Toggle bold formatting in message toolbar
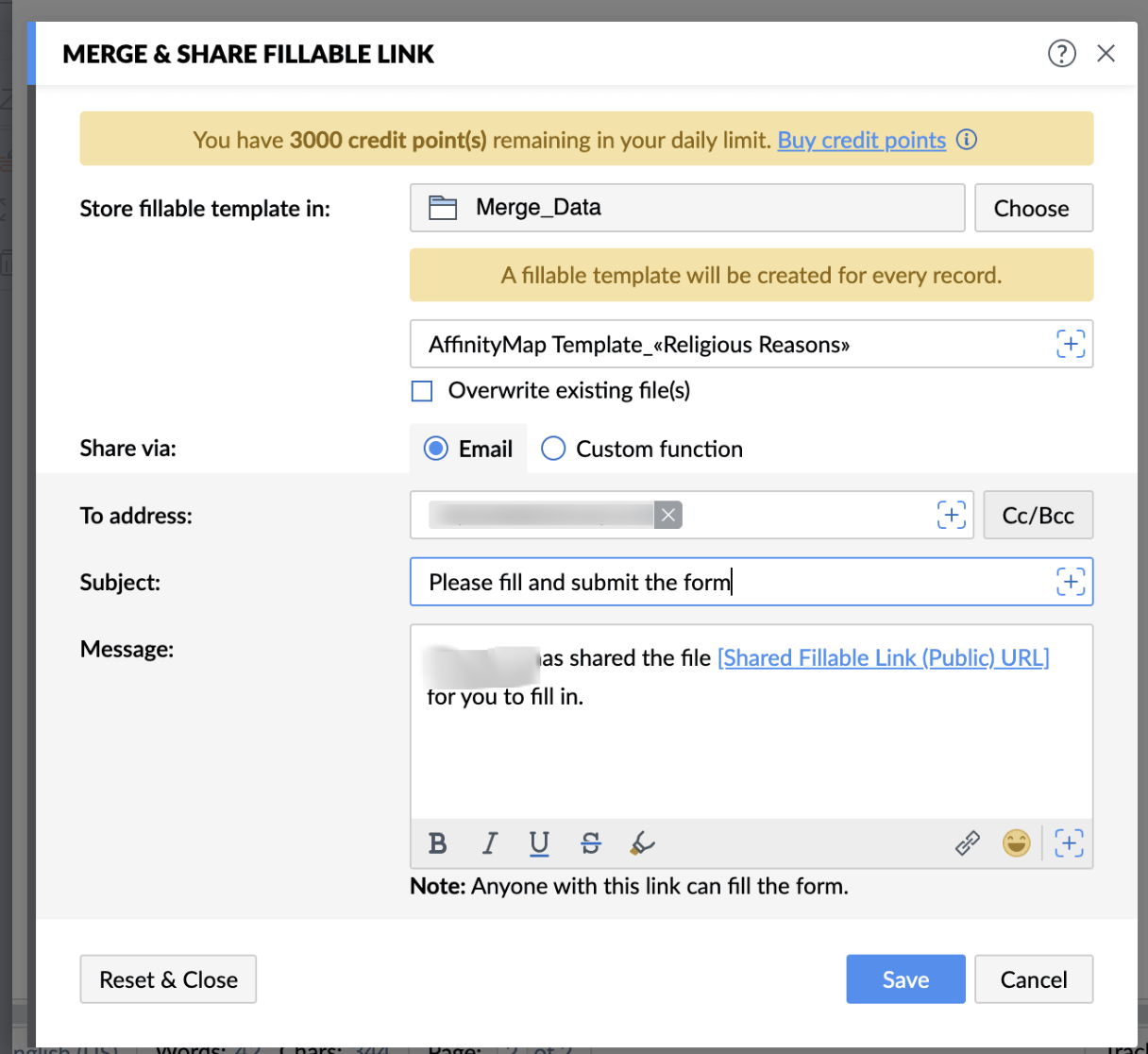Viewport: 1148px width, 1054px height. click(x=437, y=843)
